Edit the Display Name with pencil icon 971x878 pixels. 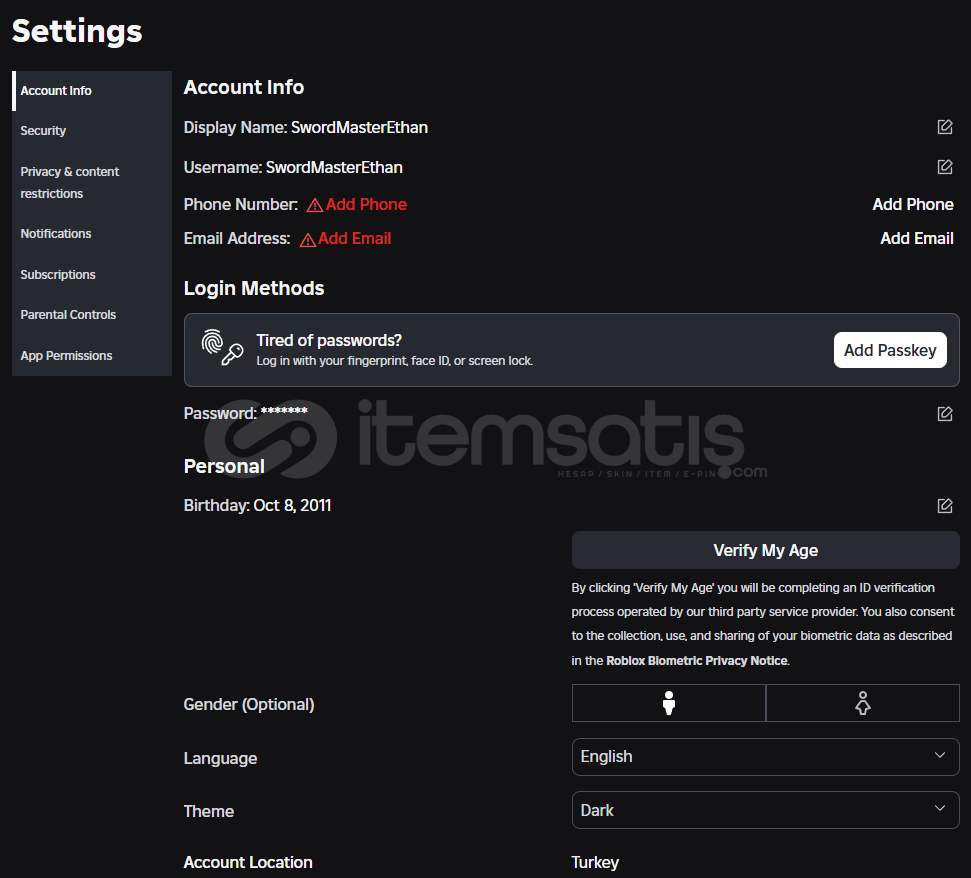[x=944, y=127]
